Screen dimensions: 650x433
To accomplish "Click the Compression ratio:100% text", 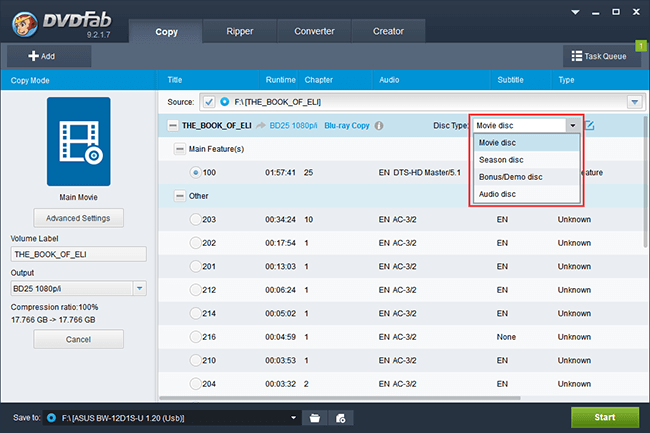I will tap(54, 307).
